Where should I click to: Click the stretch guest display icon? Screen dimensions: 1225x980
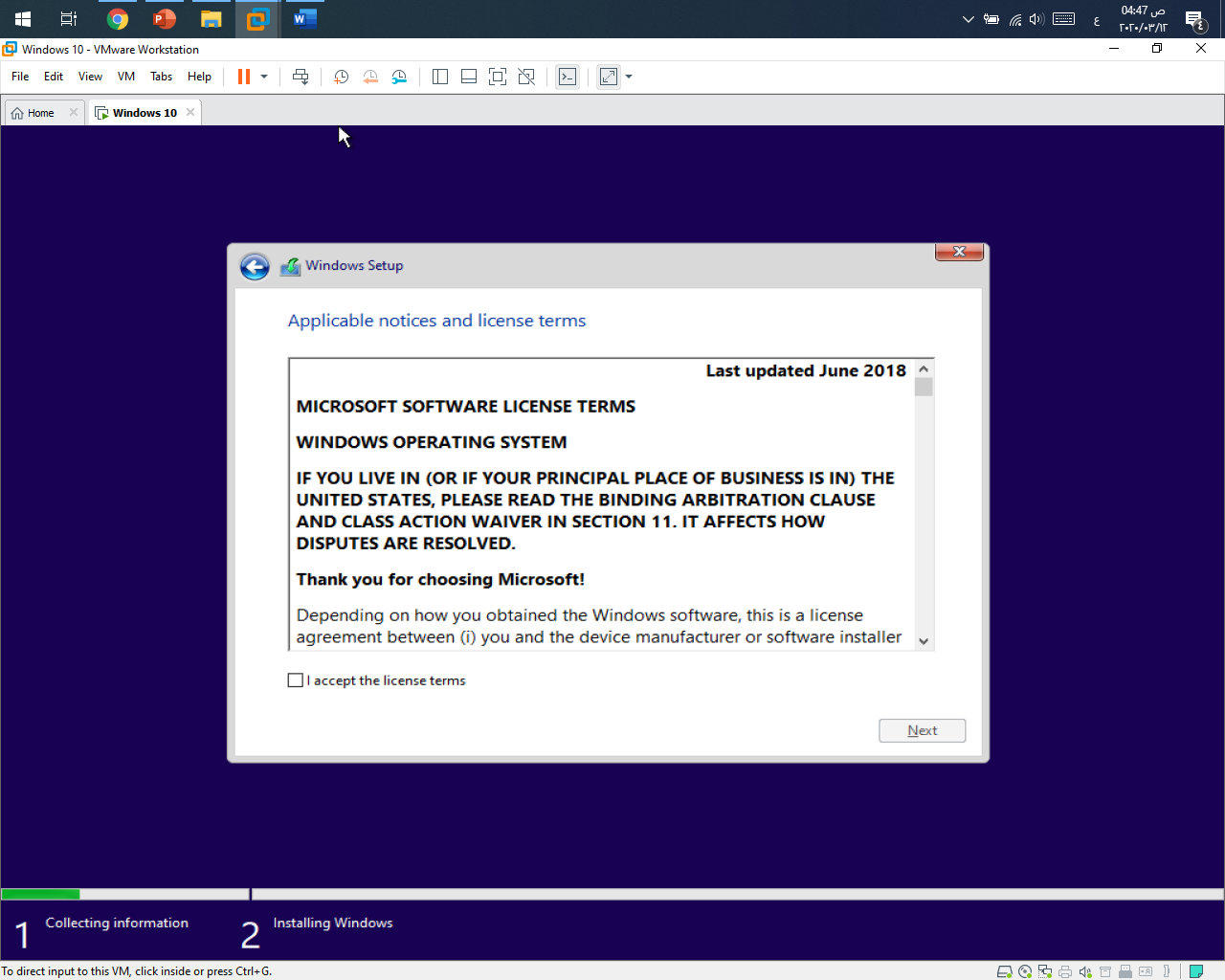point(609,77)
